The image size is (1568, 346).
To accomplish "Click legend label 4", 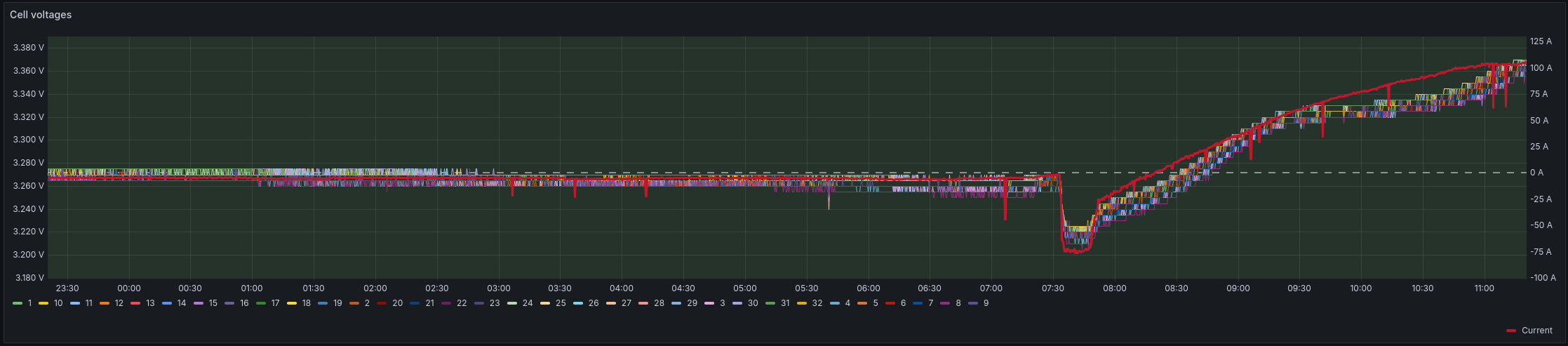I will pos(847,303).
